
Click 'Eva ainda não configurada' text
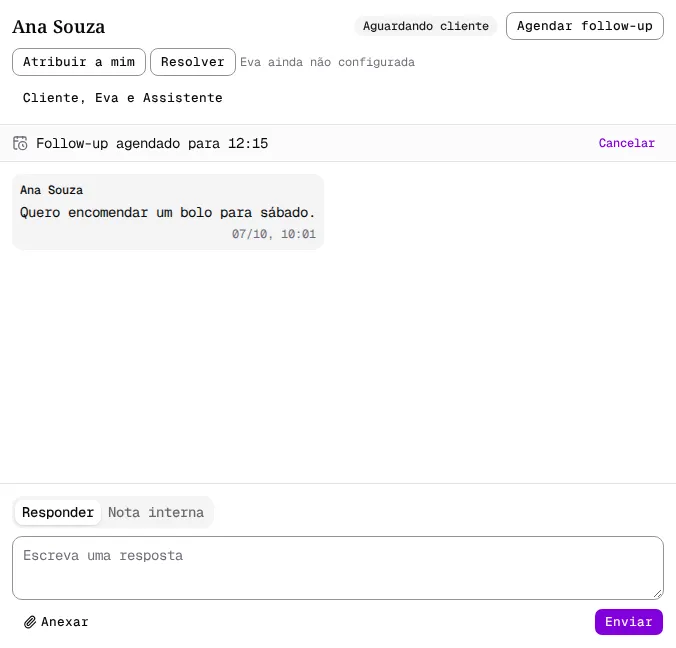point(327,62)
